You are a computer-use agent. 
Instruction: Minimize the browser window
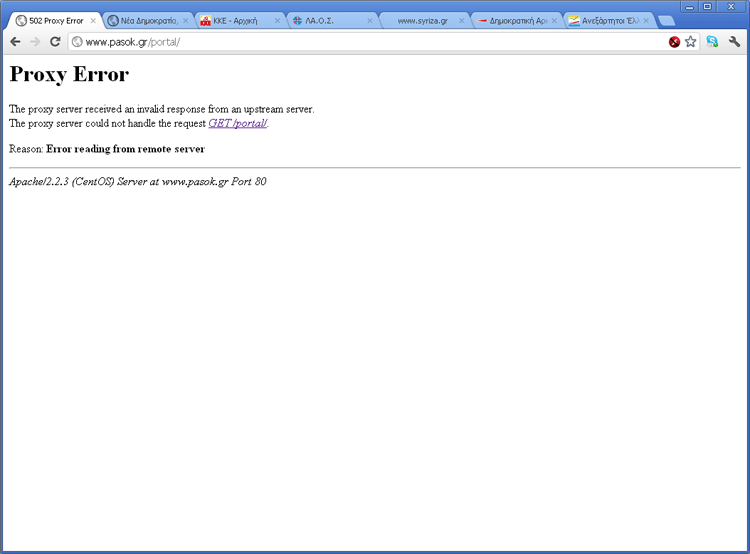[x=689, y=6]
